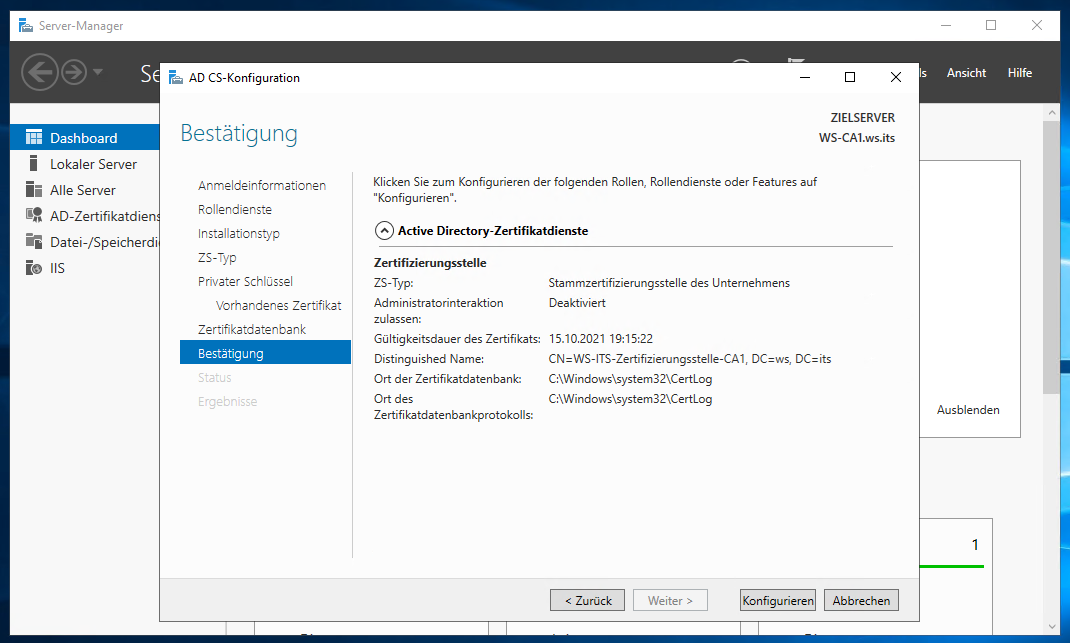This screenshot has width=1070, height=643.
Task: Click the IIS label in sidebar
Action: tap(57, 268)
